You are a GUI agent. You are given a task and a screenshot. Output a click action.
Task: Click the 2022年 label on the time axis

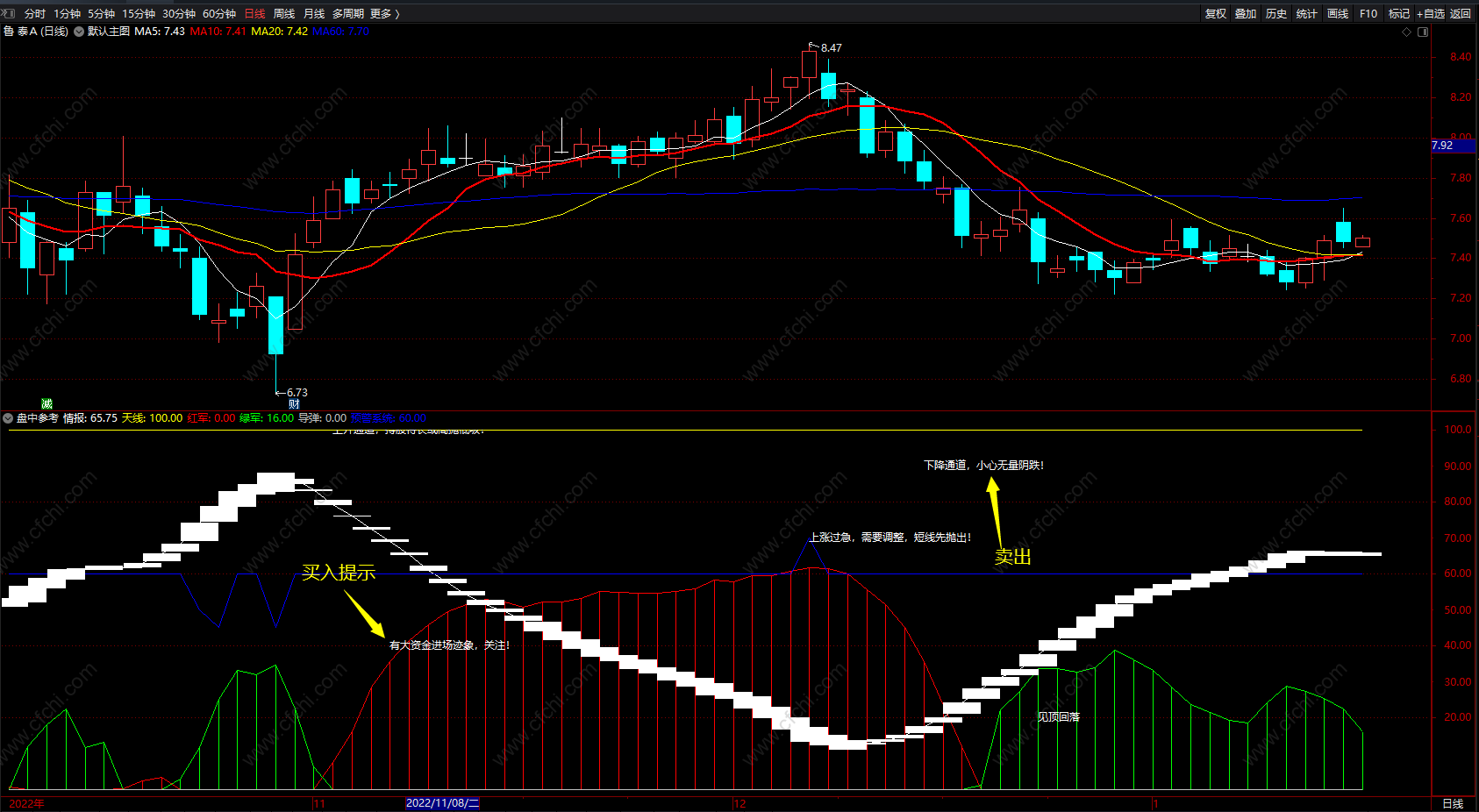tap(26, 803)
